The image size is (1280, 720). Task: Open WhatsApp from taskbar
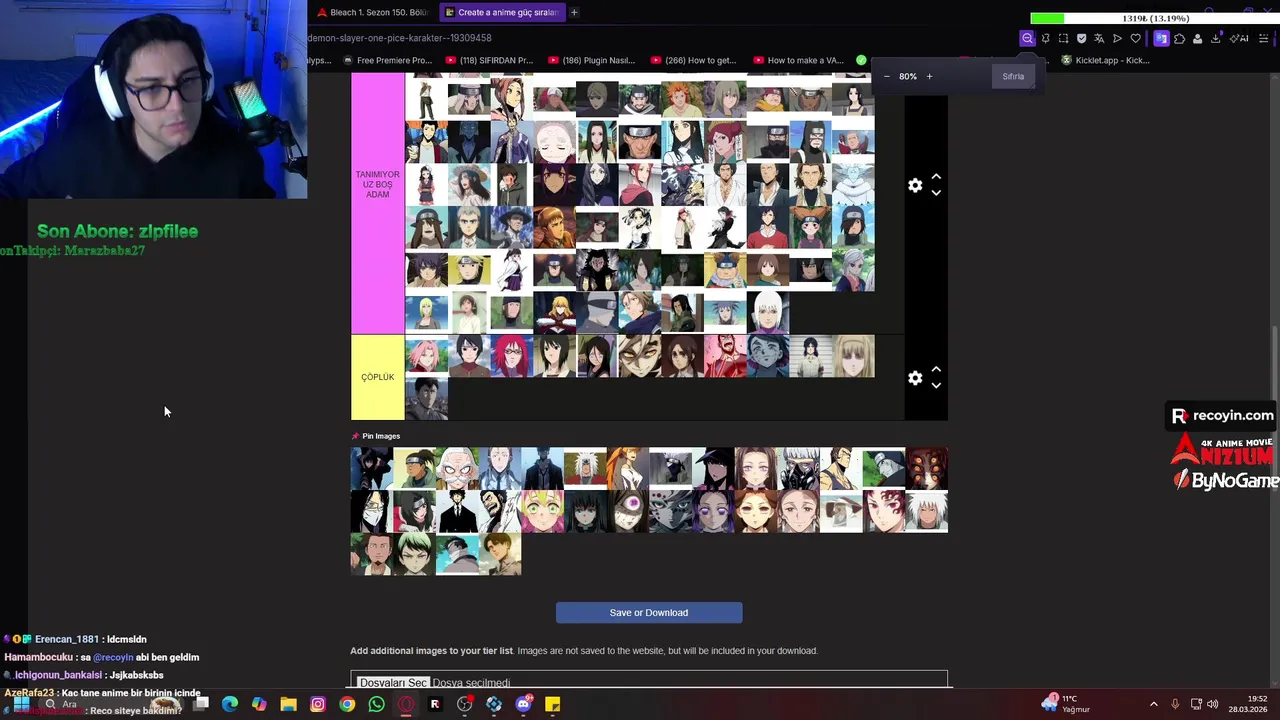click(376, 704)
